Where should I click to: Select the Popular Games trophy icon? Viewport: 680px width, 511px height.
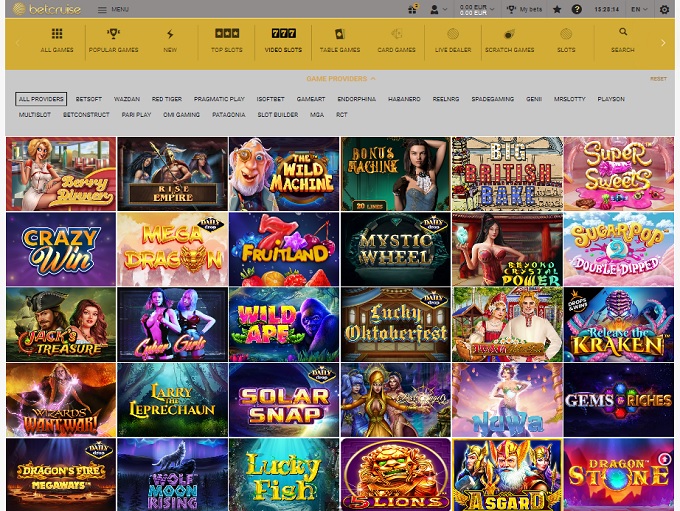click(x=113, y=34)
